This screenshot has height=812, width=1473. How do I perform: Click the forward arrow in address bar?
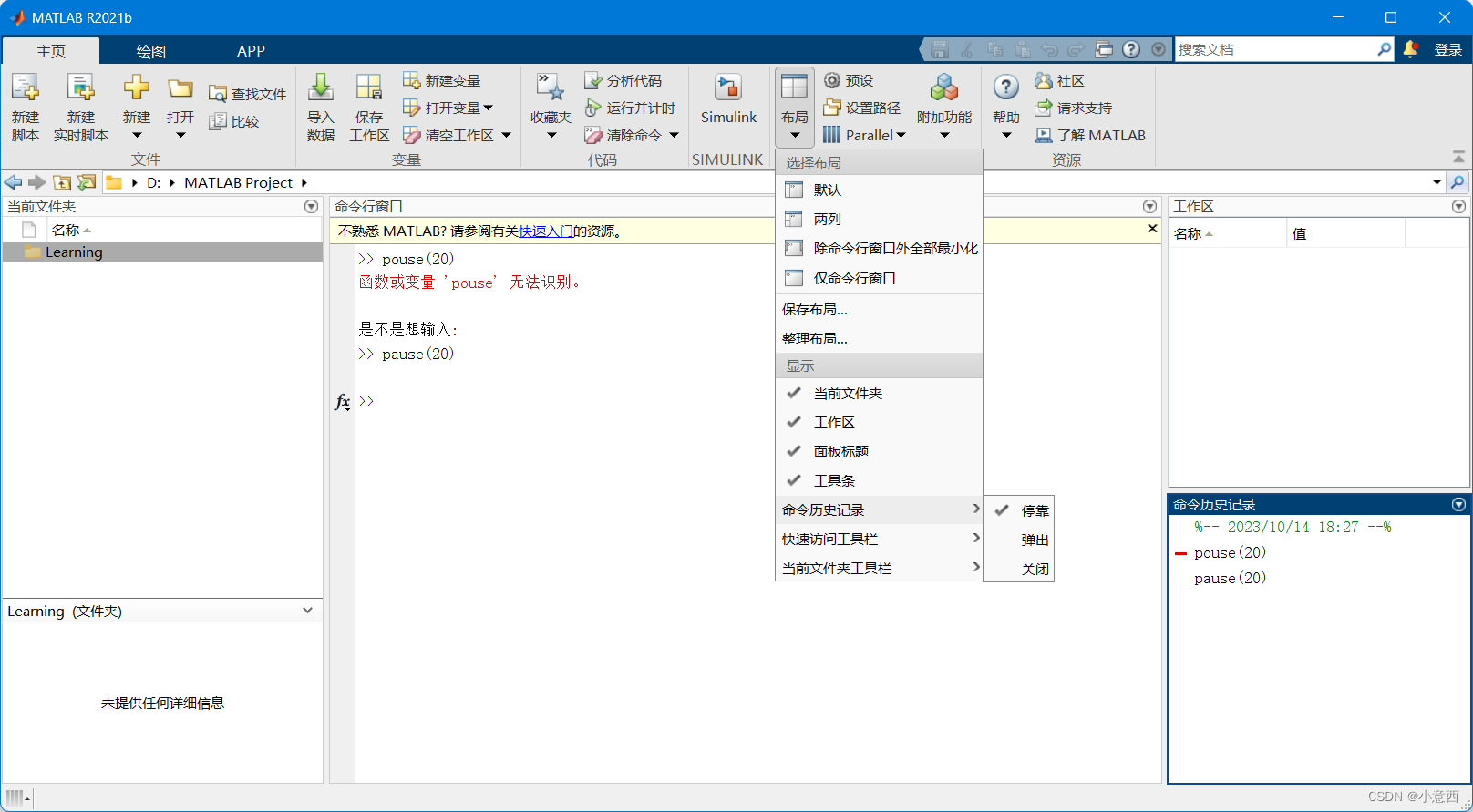(36, 182)
